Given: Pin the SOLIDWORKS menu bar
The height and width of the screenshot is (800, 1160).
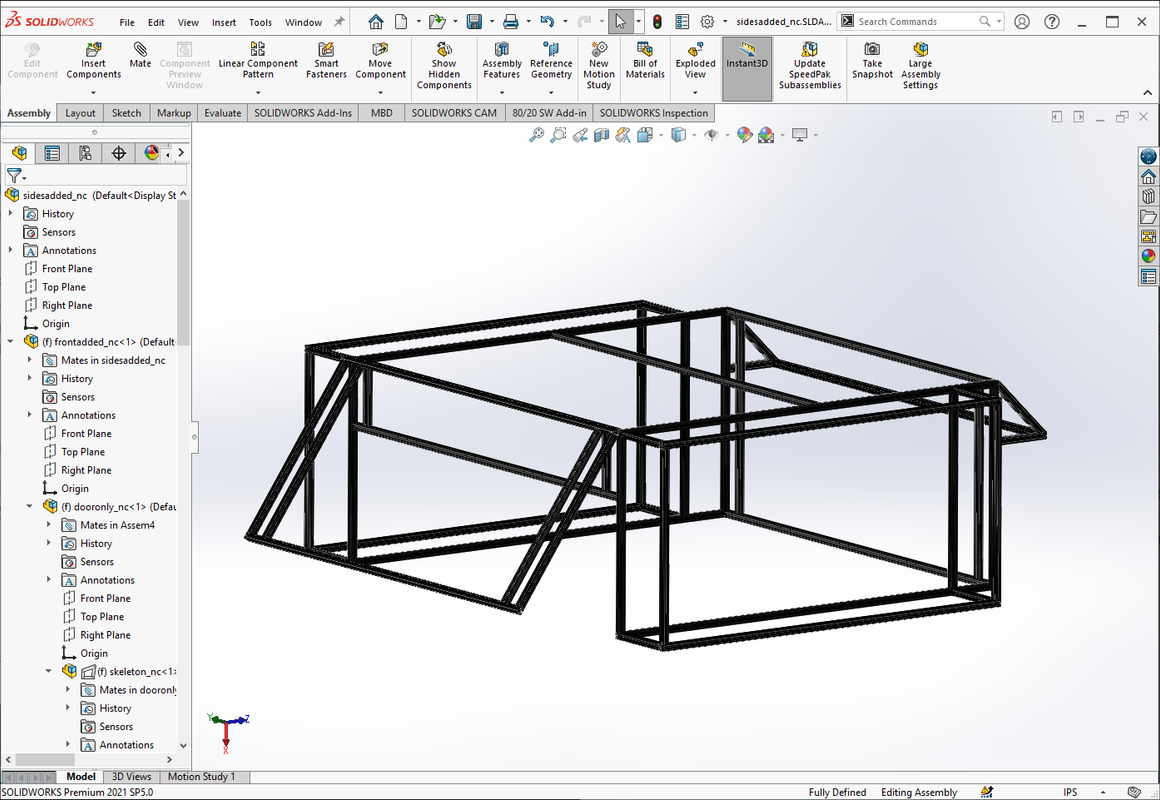Looking at the screenshot, I should (339, 21).
